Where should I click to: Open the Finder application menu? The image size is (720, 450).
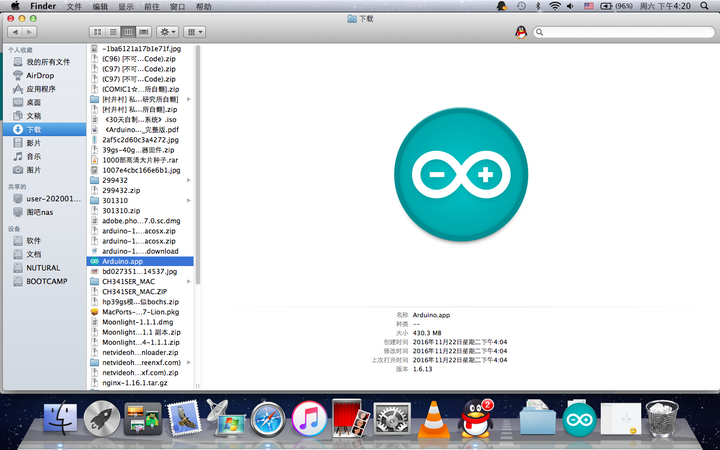[43, 6]
